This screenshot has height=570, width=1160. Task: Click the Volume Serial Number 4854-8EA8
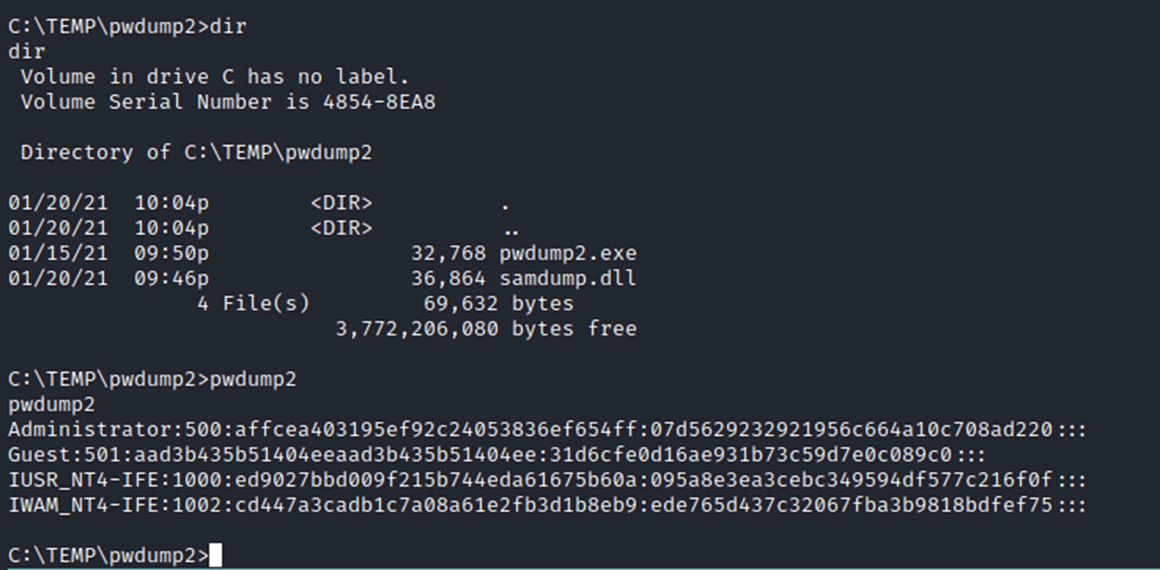pos(379,102)
